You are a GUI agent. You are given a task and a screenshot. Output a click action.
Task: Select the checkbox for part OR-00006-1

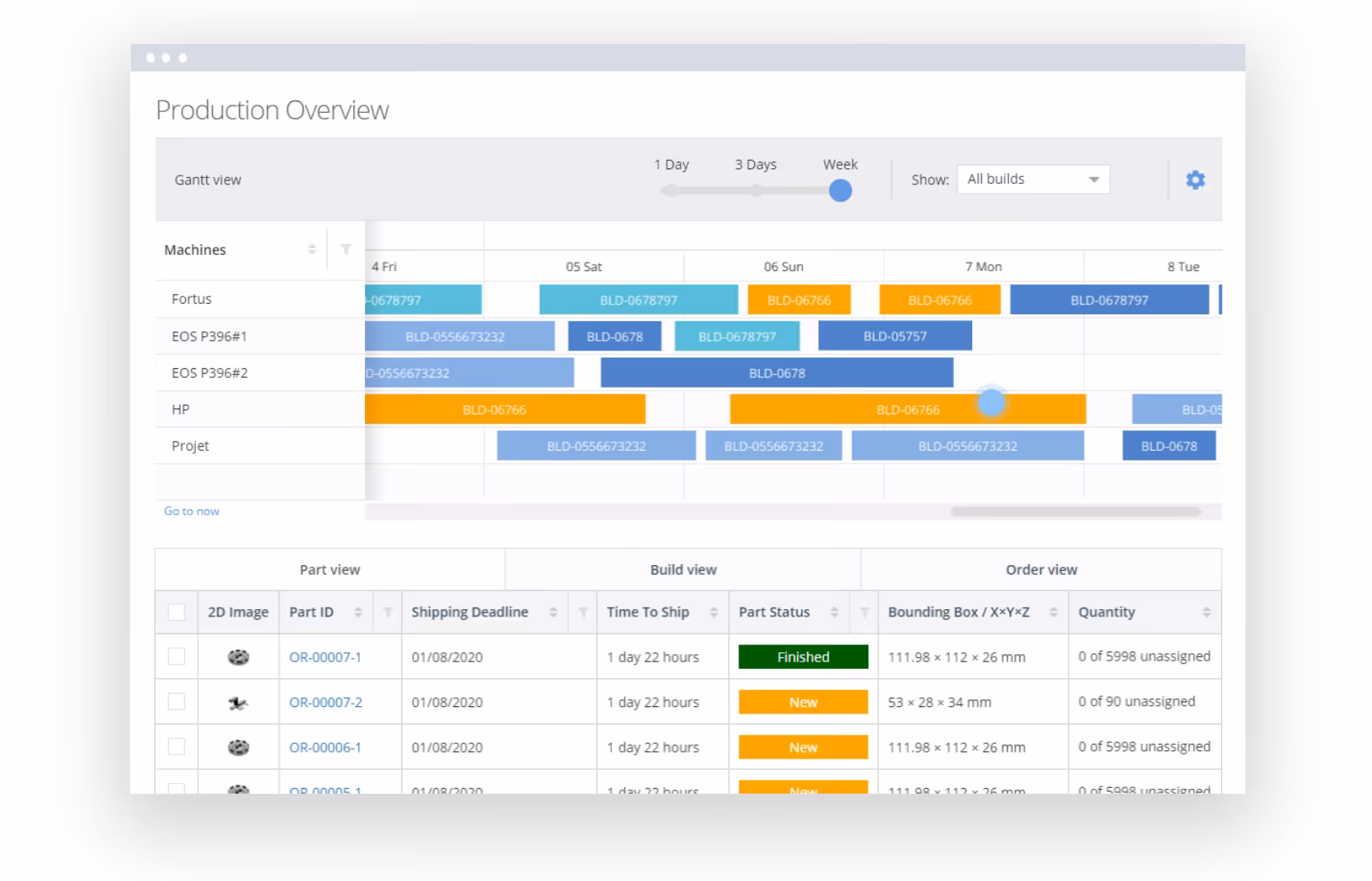pos(176,746)
